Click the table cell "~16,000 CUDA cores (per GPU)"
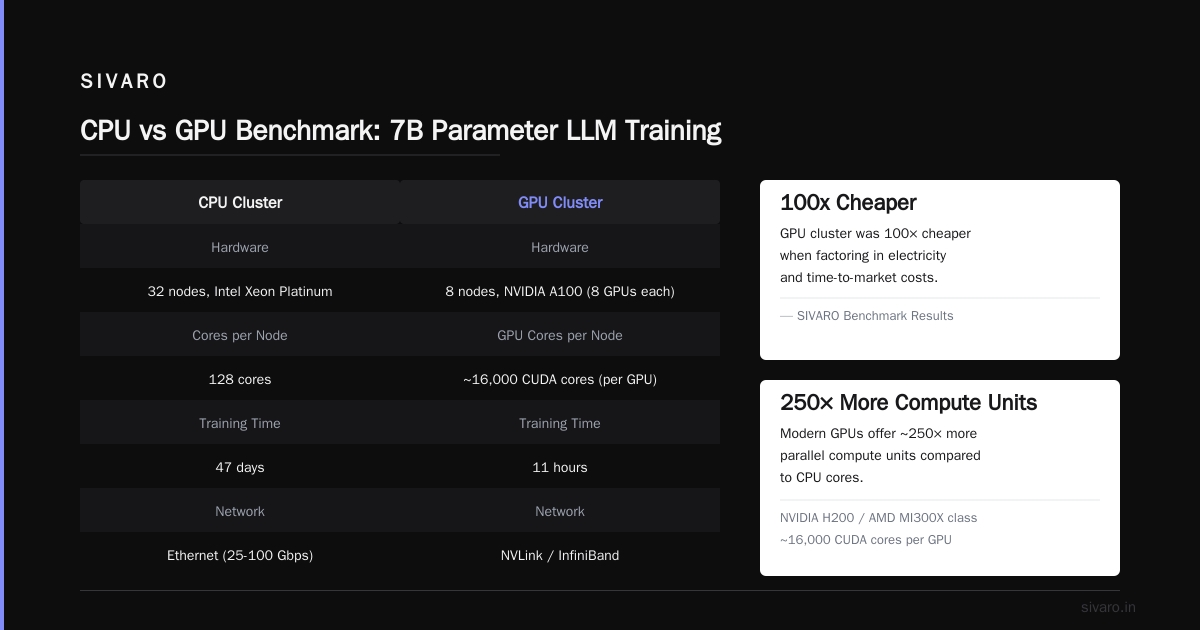 tap(560, 379)
